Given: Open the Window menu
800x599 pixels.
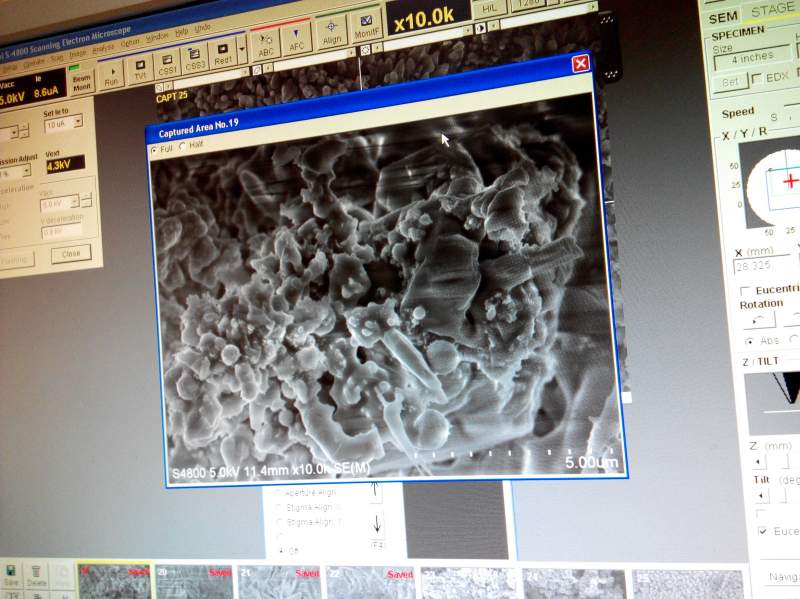Looking at the screenshot, I should 157,37.
